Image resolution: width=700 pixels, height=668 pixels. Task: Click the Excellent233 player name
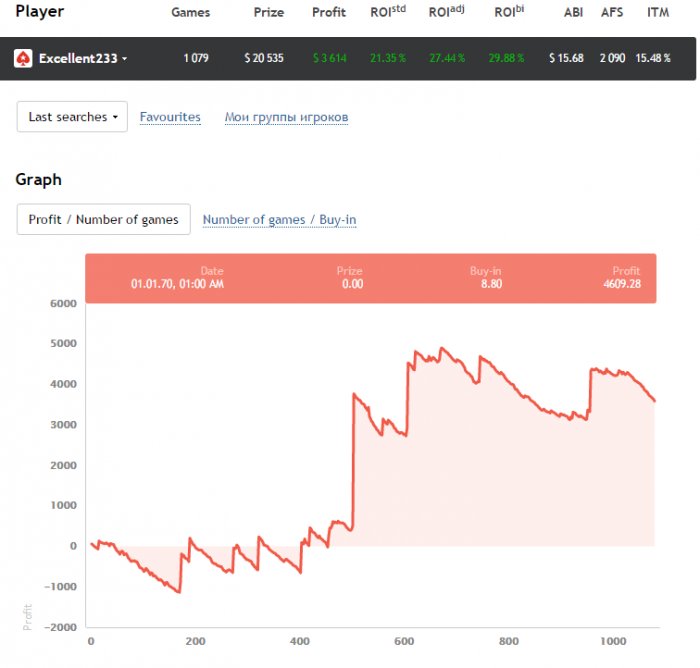point(76,59)
